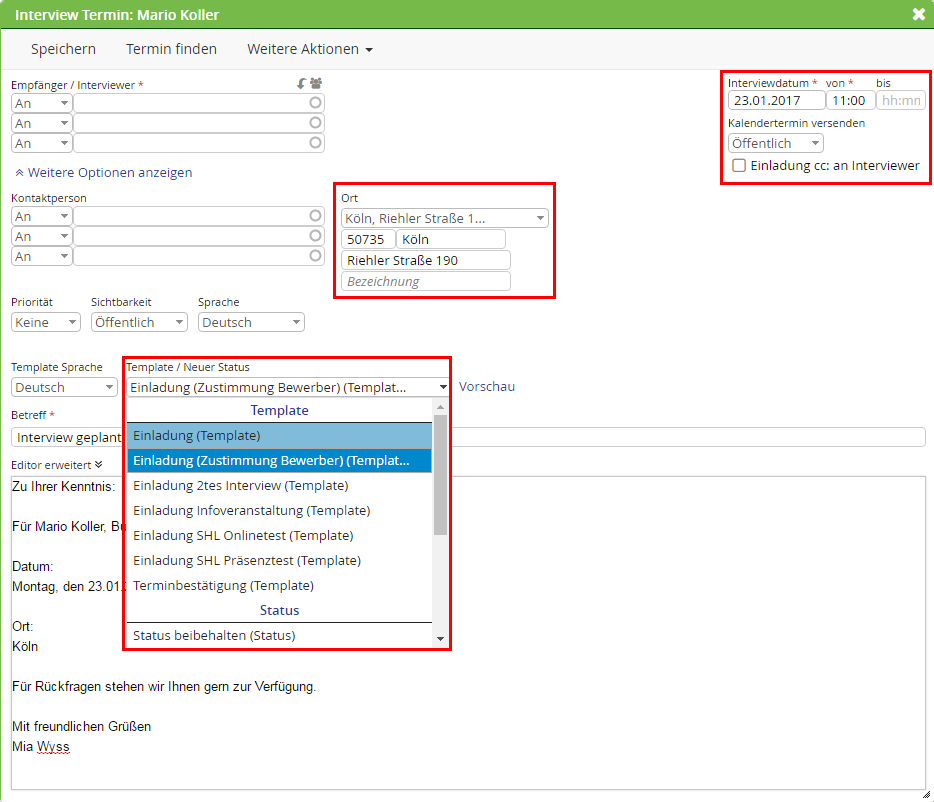This screenshot has width=934, height=802.
Task: Click the 'bis' end time field
Action: click(x=901, y=100)
